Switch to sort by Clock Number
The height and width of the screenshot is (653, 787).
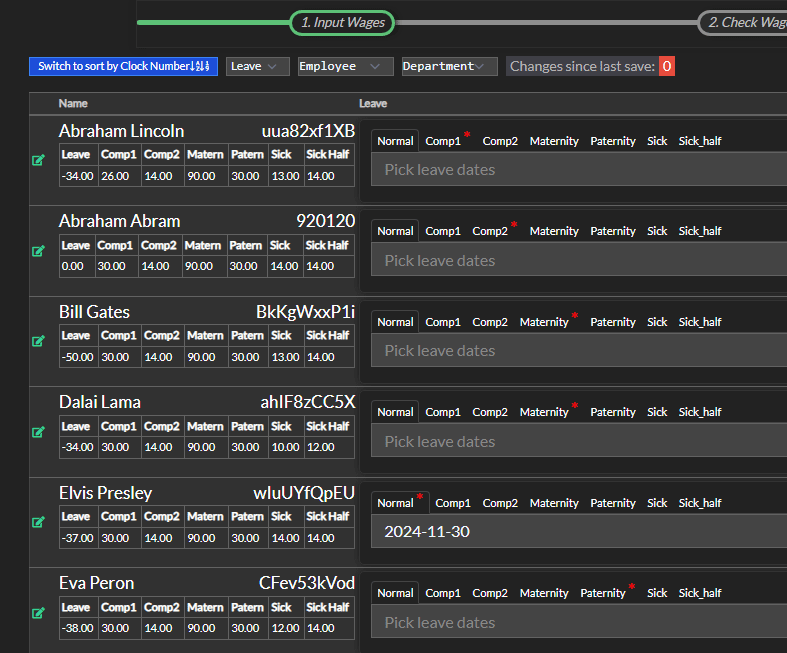click(123, 66)
